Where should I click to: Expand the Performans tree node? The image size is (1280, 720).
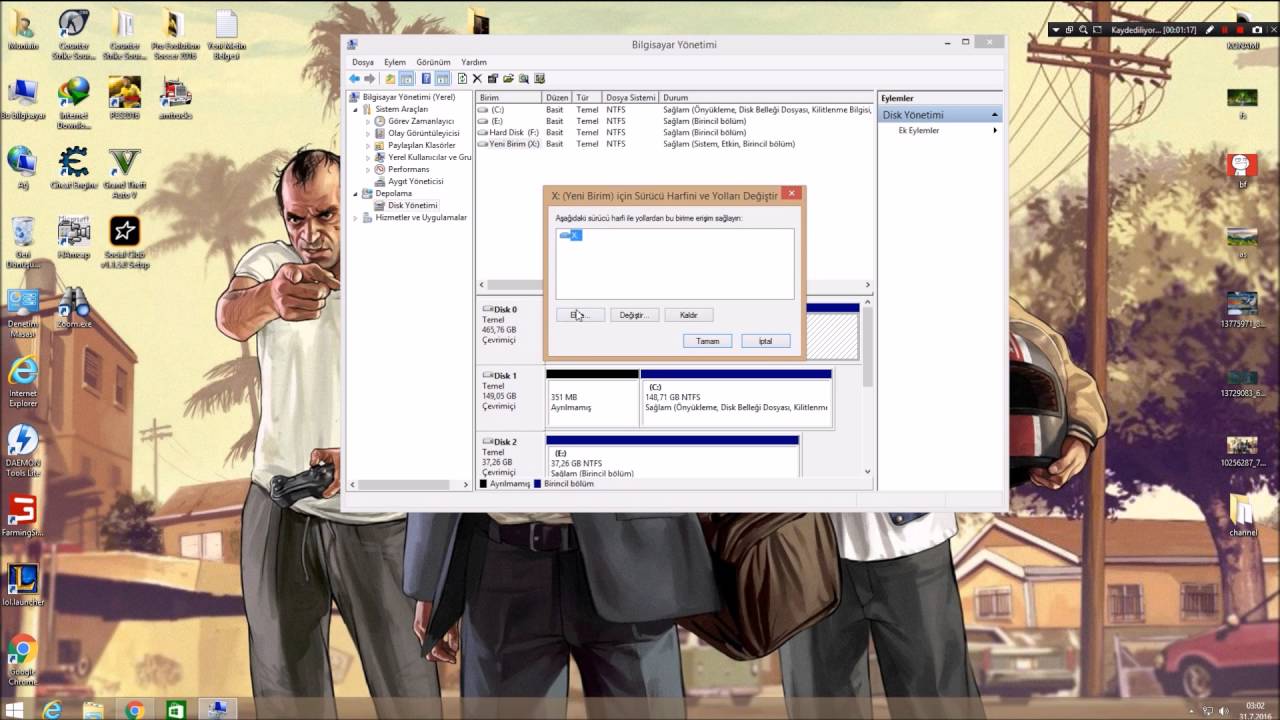point(367,169)
